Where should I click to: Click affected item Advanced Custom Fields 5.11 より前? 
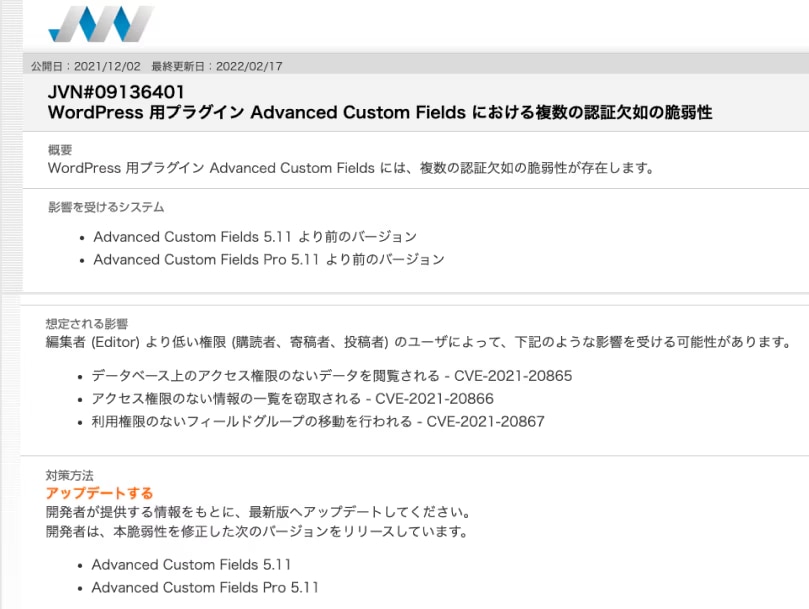point(255,237)
